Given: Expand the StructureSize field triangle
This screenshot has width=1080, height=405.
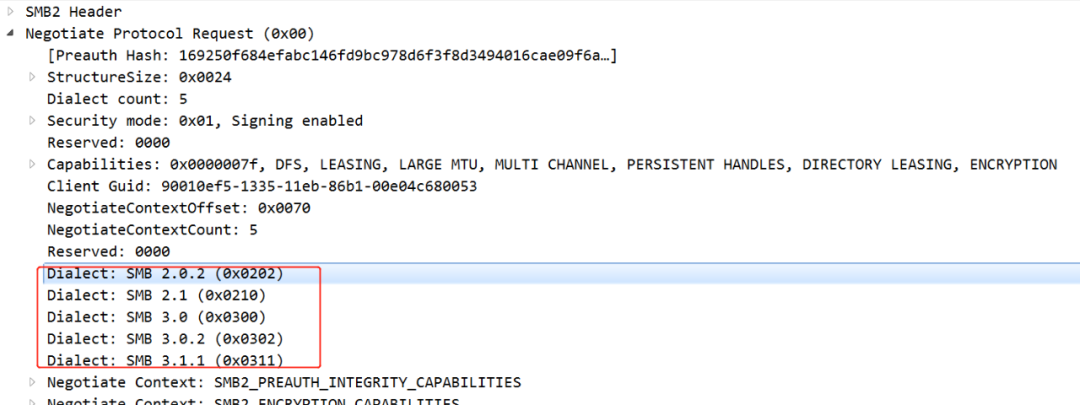Looking at the screenshot, I should click(34, 77).
